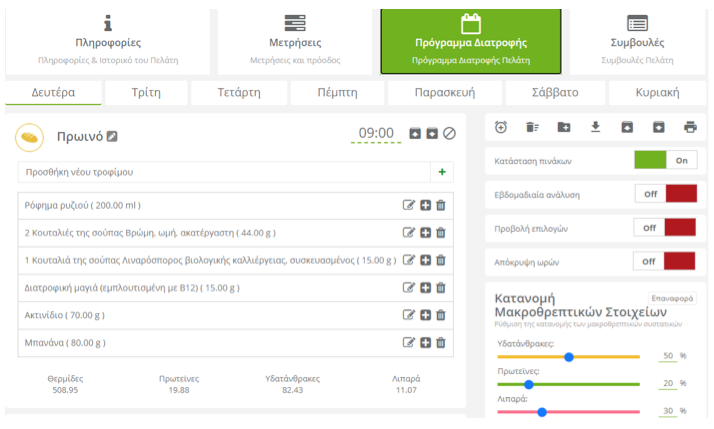The image size is (714, 429).
Task: Switch to Δευτέρα day tab
Action: [53, 92]
